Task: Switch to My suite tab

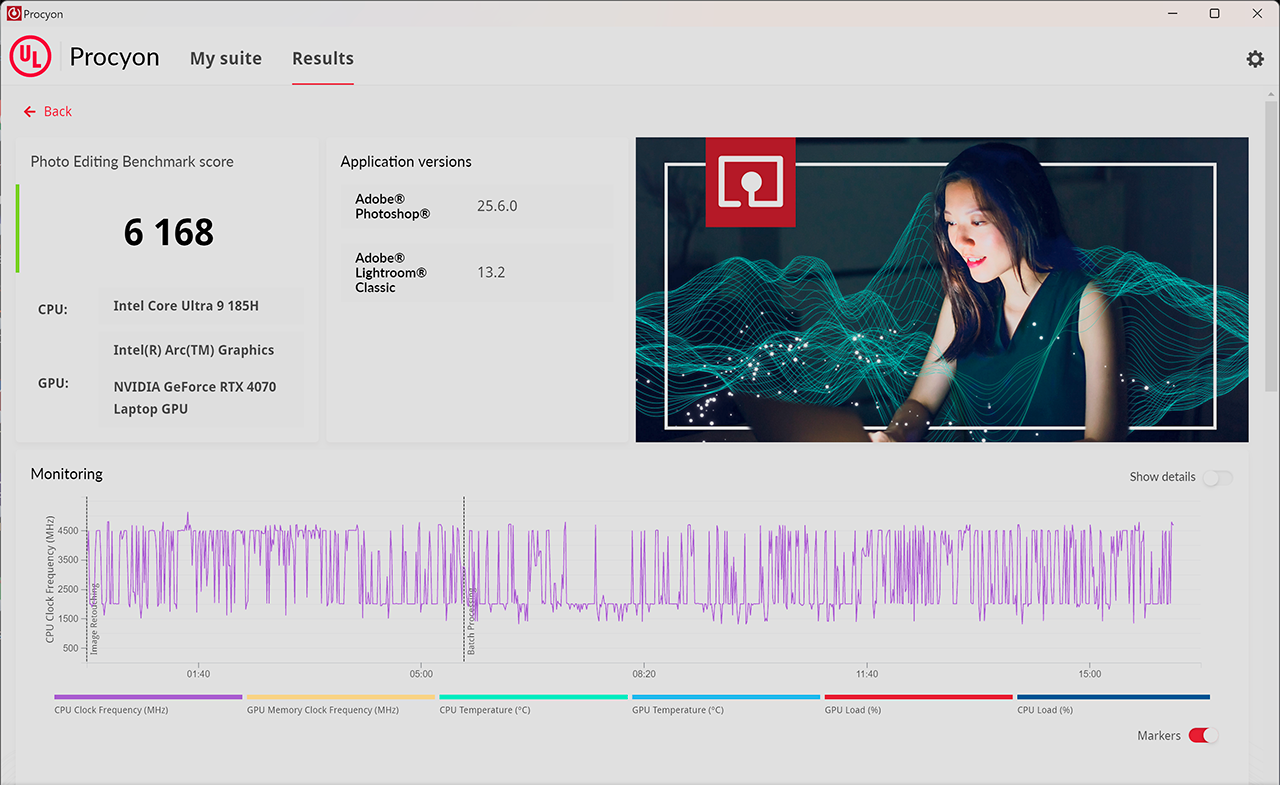Action: (x=226, y=58)
